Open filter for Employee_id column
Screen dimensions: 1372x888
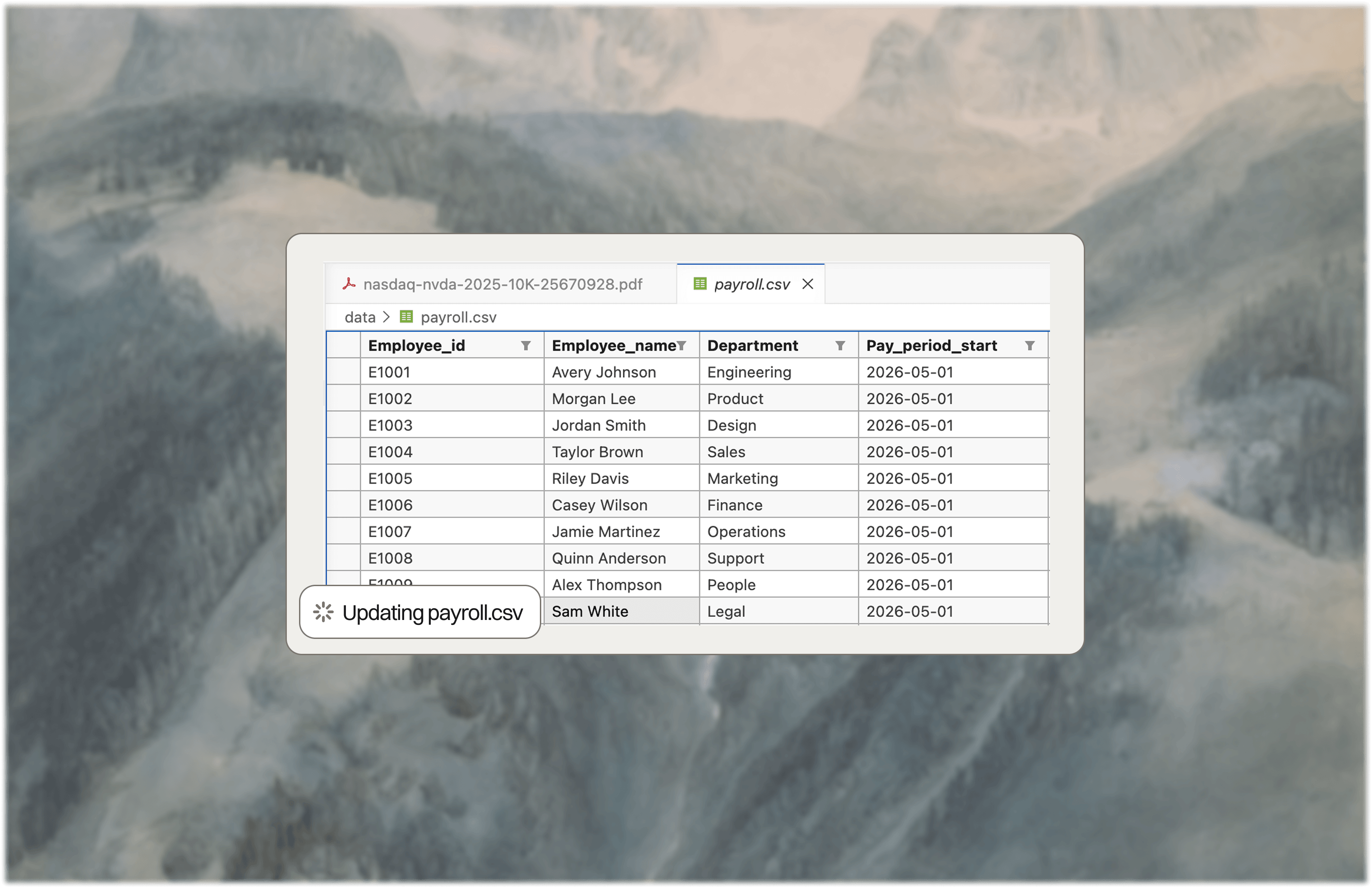point(525,346)
